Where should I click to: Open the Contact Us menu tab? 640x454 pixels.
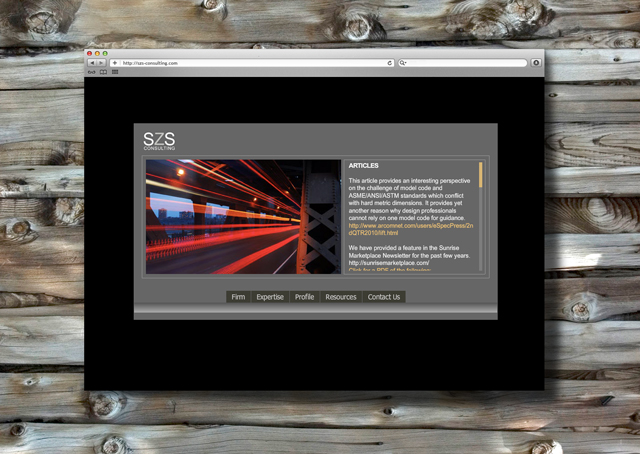384,297
